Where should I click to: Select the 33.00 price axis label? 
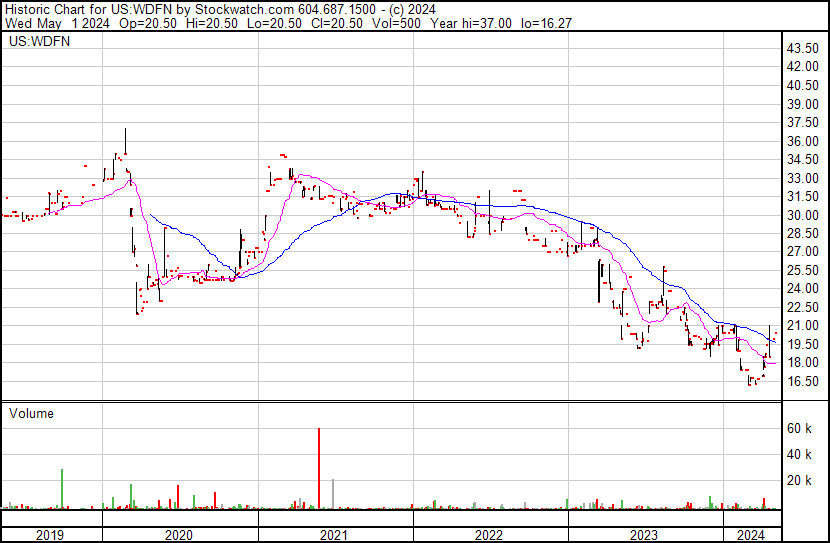[802, 178]
